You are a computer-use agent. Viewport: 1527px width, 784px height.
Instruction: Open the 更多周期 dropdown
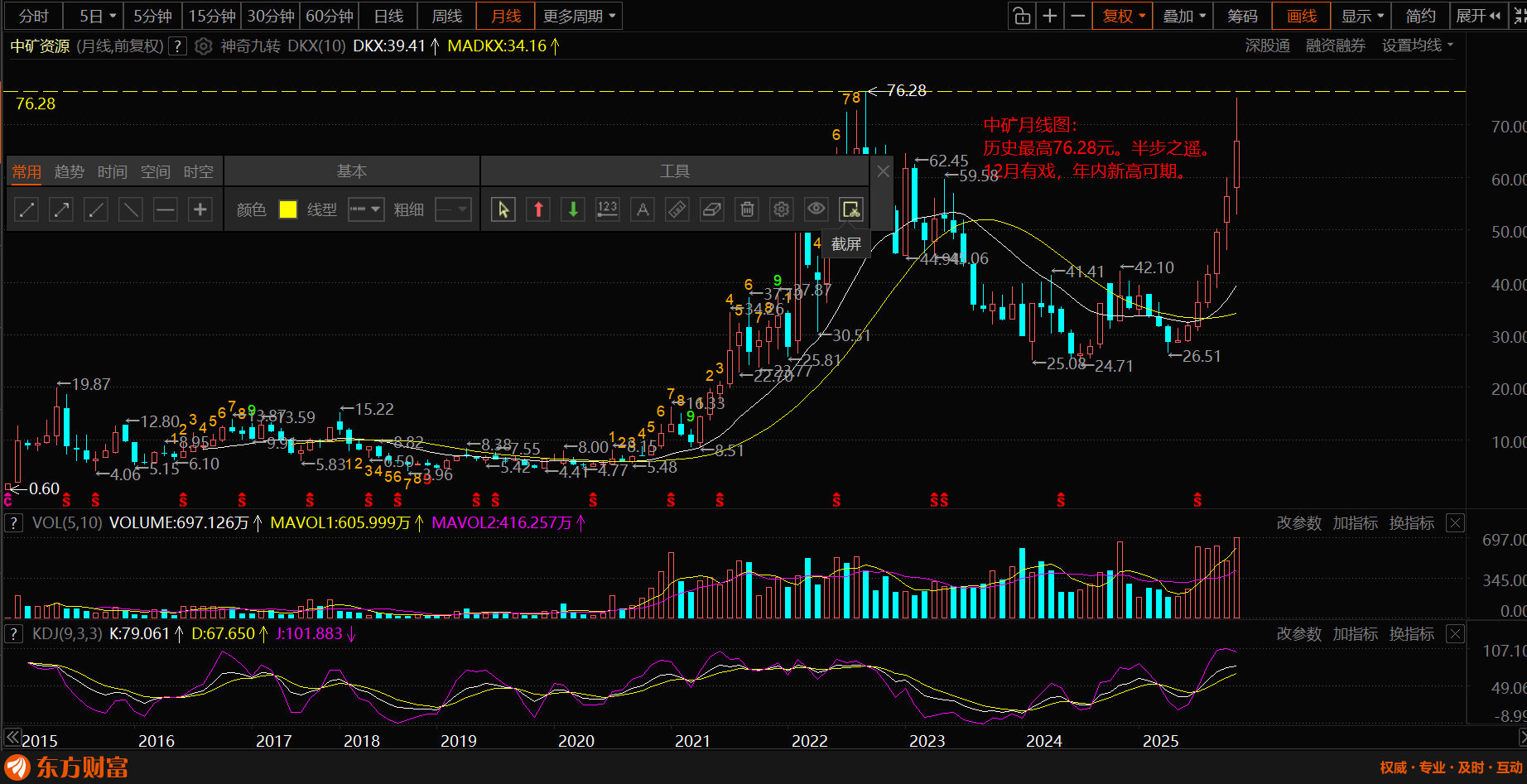[580, 16]
